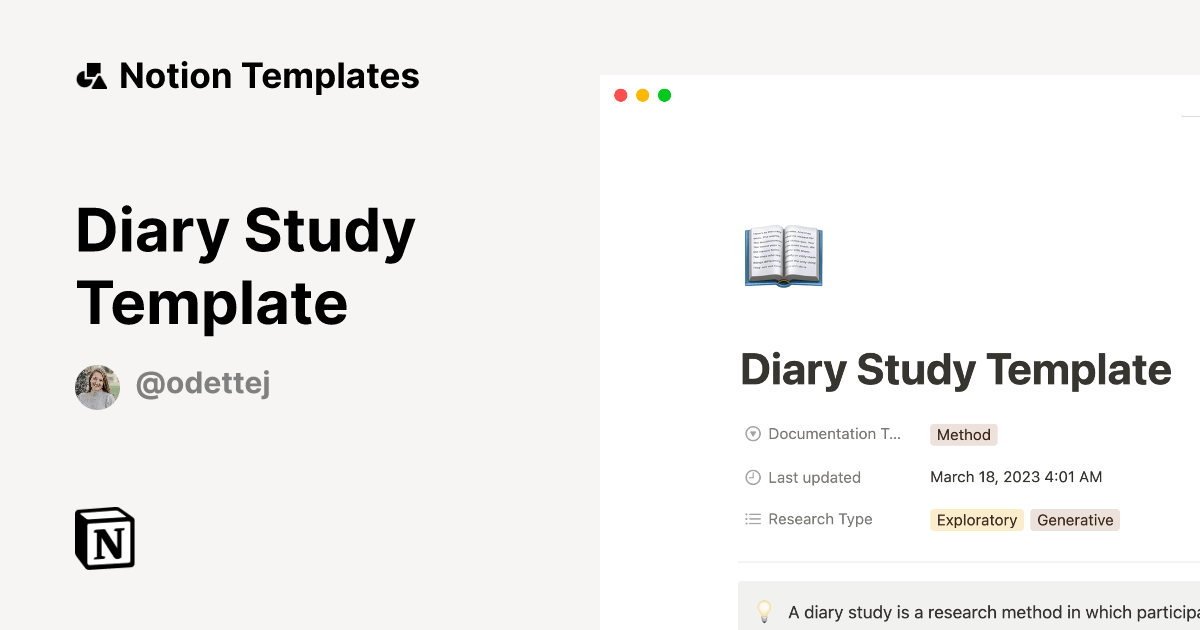Click the odettej profile avatar
Viewport: 1200px width, 630px height.
(97, 387)
